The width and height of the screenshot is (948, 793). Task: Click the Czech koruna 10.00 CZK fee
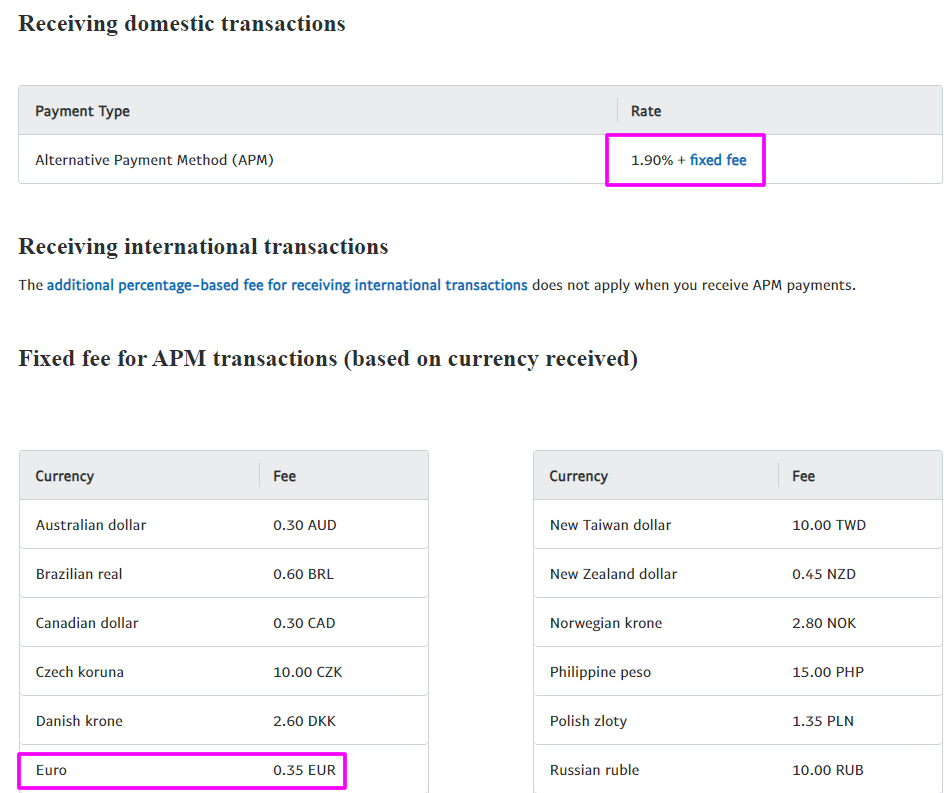[308, 672]
